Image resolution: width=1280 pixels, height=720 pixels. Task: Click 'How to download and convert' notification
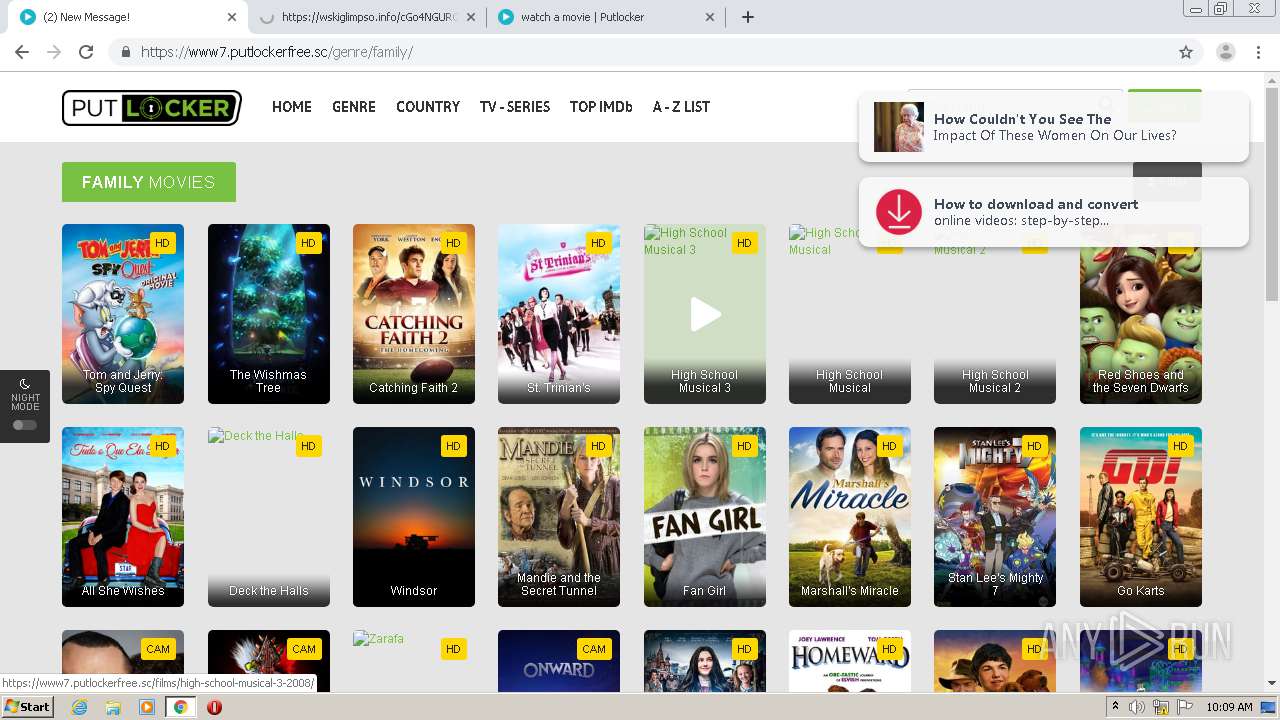1054,212
